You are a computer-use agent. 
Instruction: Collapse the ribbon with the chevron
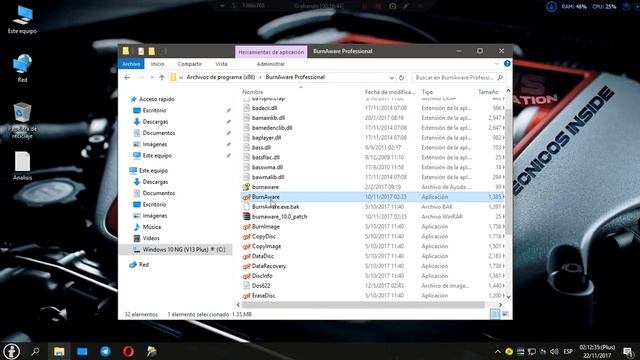(x=497, y=64)
